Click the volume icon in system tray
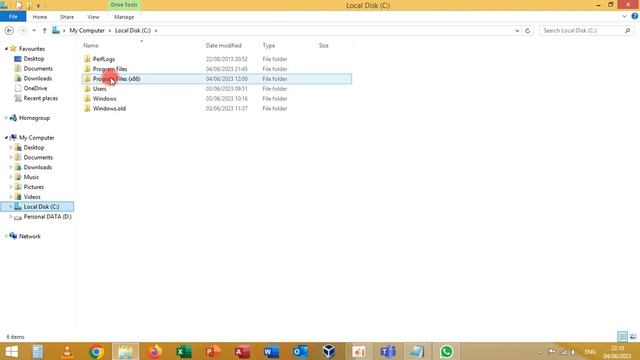The width and height of the screenshot is (640, 360). point(573,352)
